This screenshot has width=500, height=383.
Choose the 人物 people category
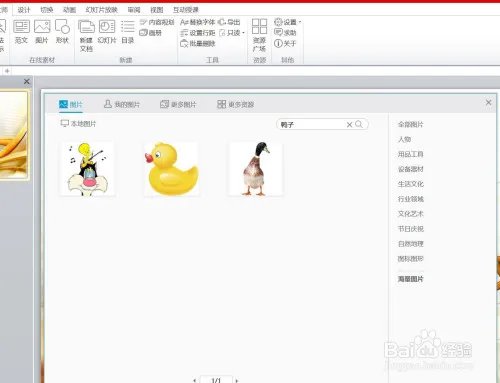[x=404, y=139]
